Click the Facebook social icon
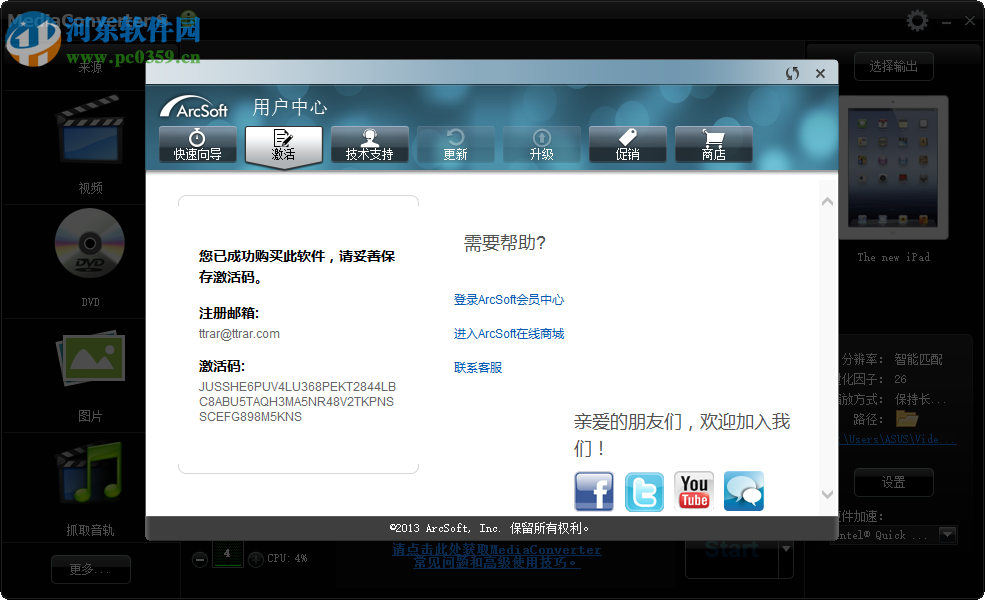The height and width of the screenshot is (600, 985). point(594,491)
